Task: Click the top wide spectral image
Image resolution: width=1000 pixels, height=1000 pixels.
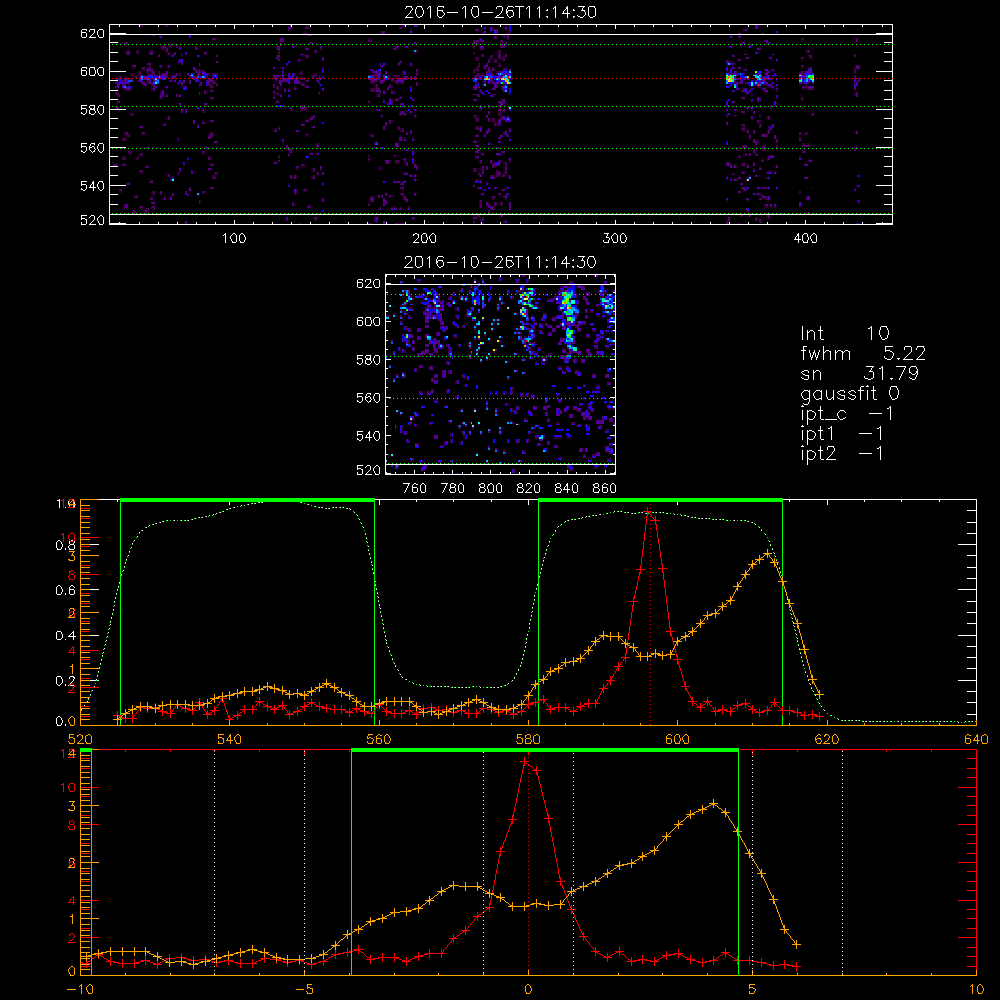Action: point(501,124)
